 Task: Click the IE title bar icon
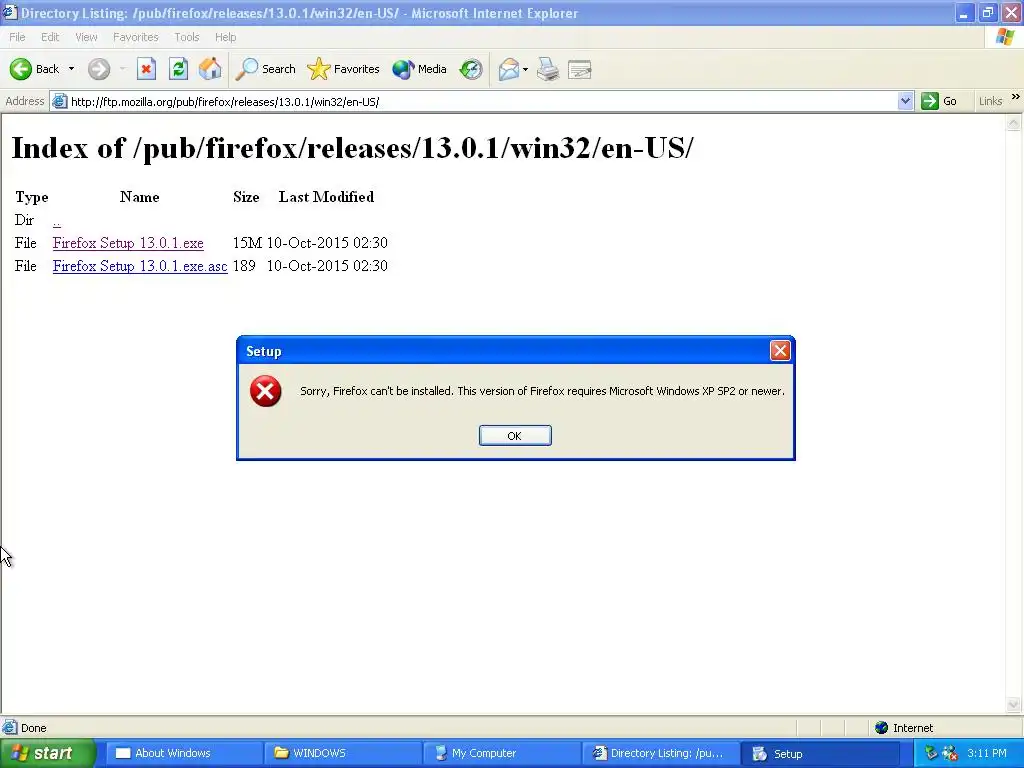10,12
